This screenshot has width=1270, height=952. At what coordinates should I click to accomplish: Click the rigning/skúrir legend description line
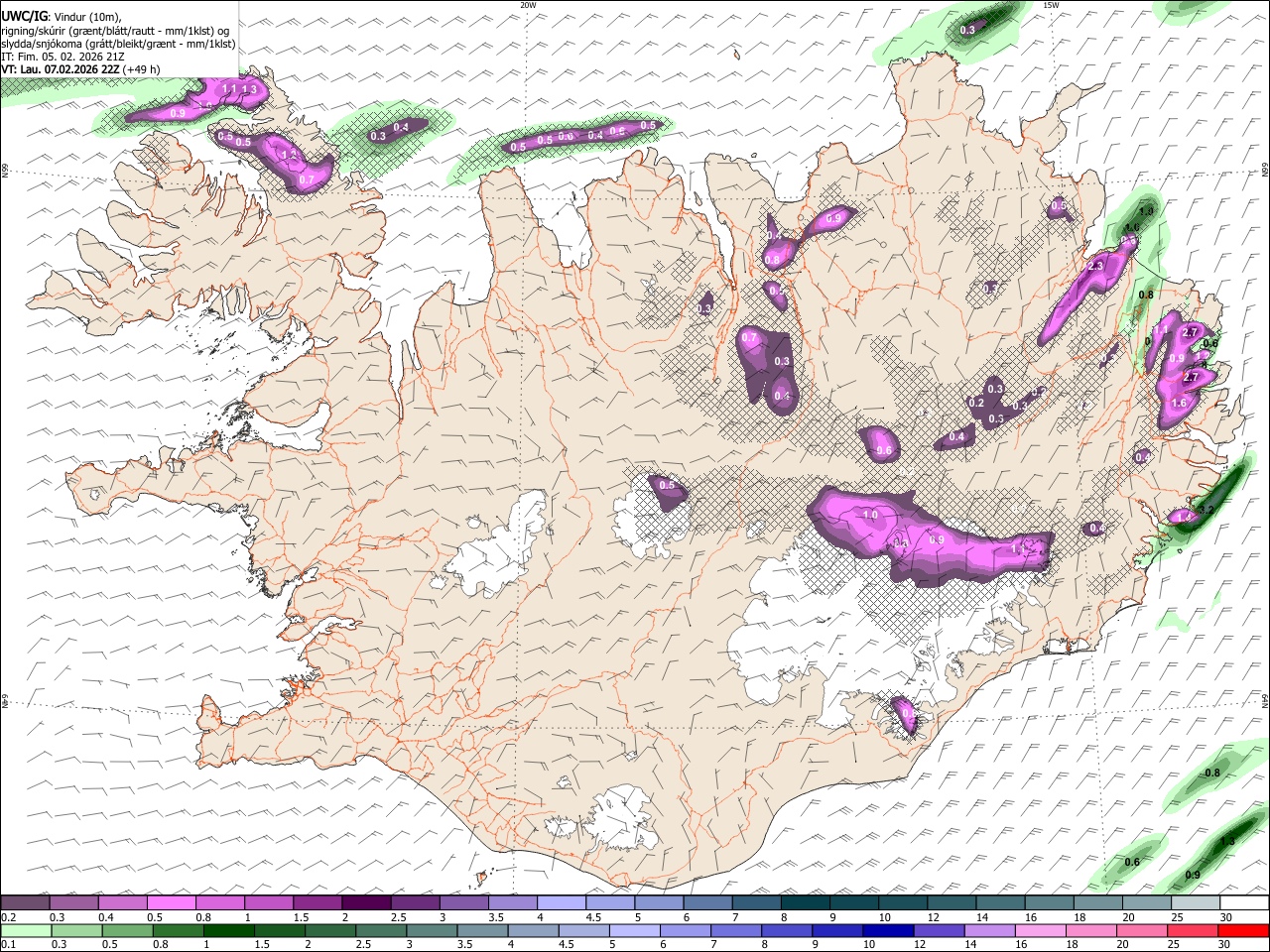click(115, 31)
